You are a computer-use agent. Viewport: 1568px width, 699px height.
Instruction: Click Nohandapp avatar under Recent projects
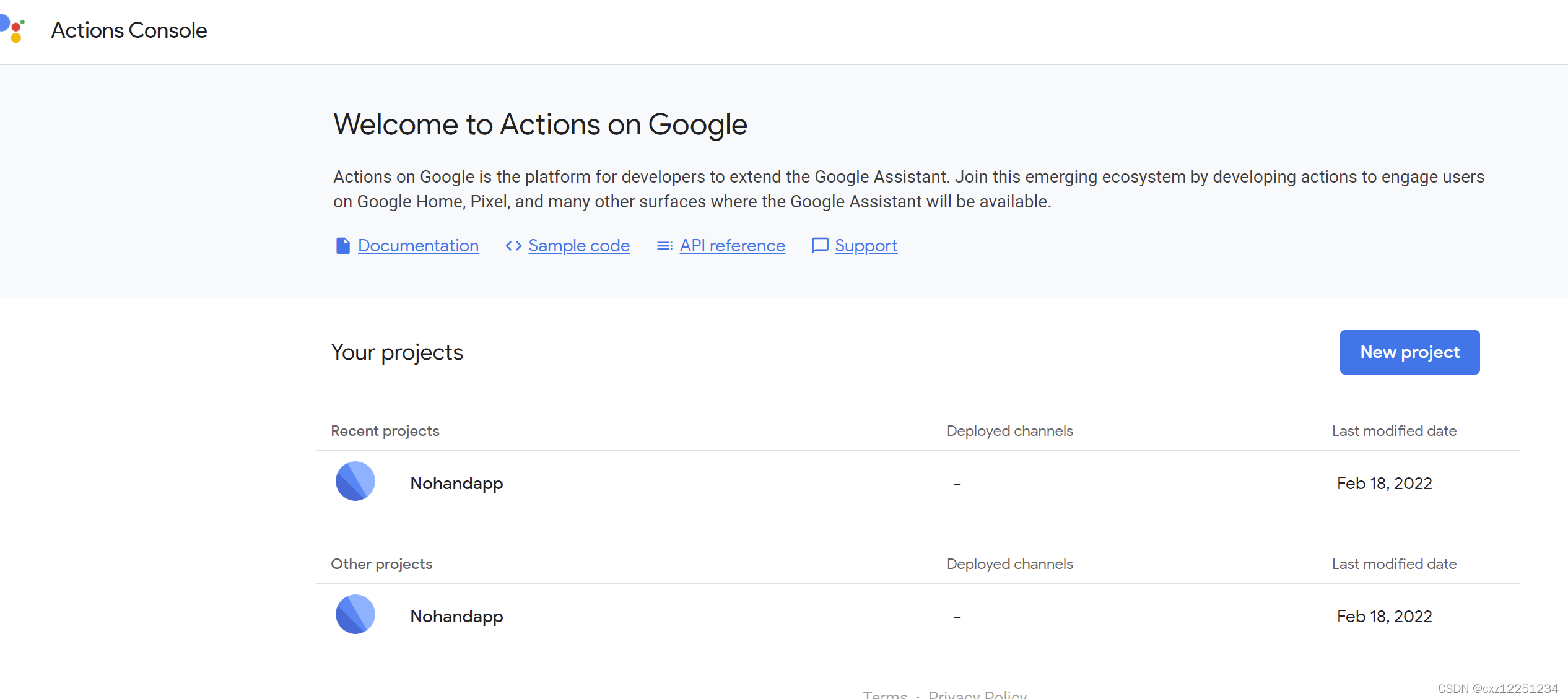point(355,481)
